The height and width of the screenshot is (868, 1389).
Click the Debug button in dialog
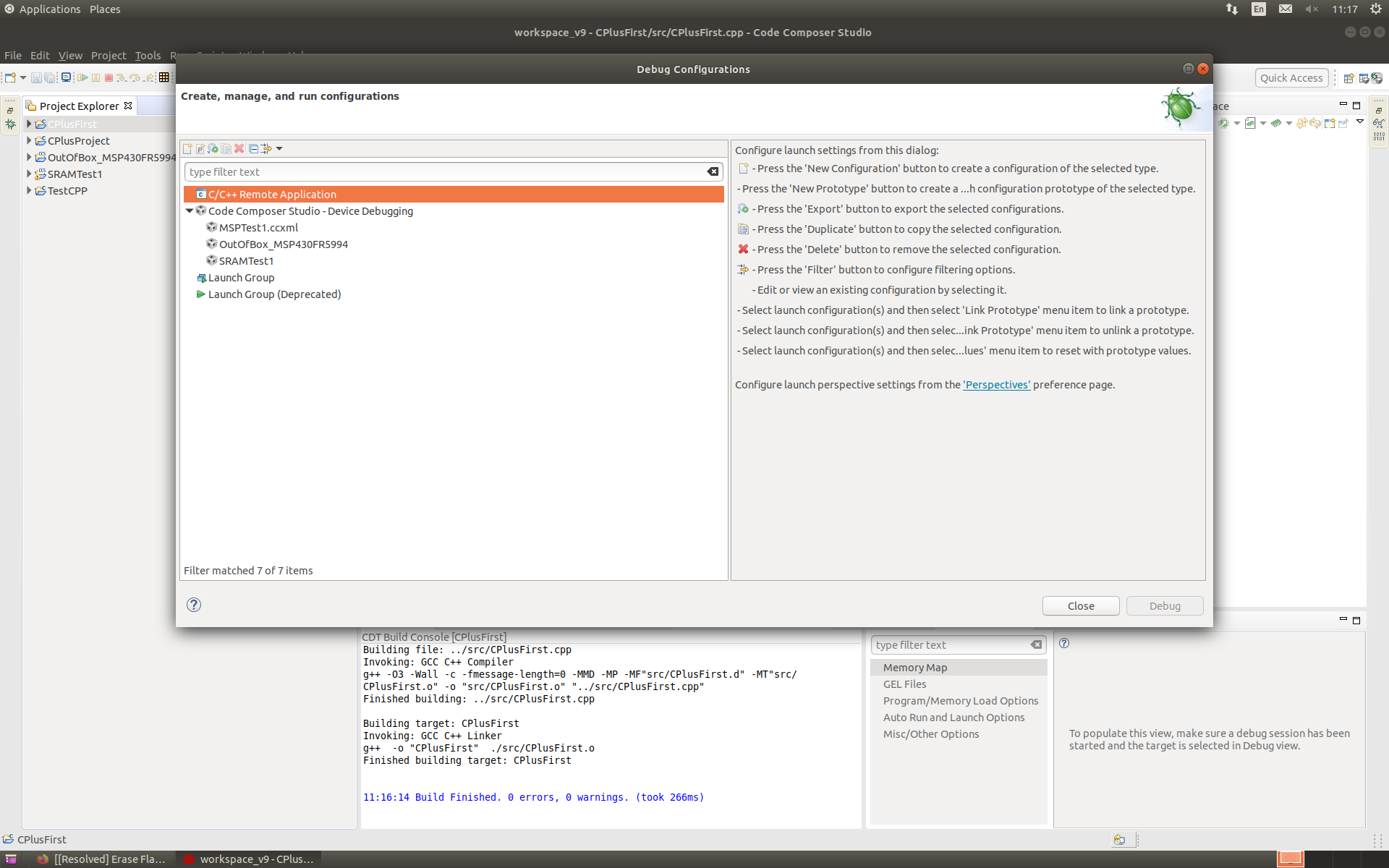(x=1165, y=606)
